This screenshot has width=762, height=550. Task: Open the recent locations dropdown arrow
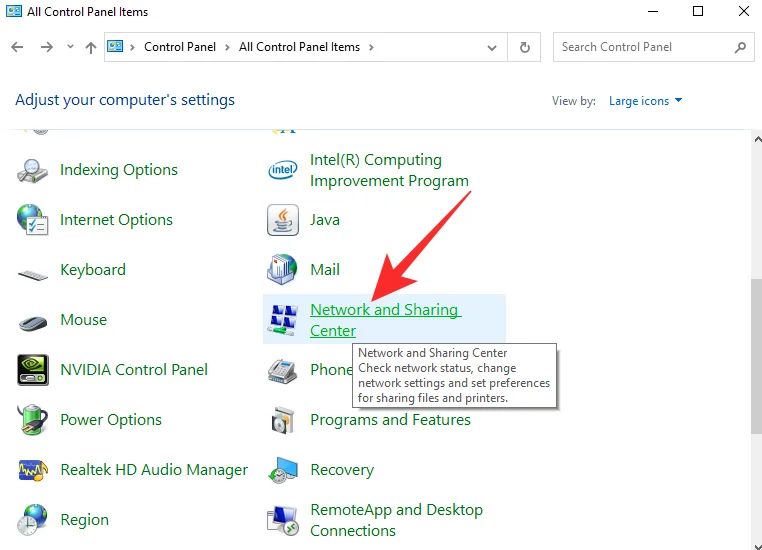tap(70, 47)
